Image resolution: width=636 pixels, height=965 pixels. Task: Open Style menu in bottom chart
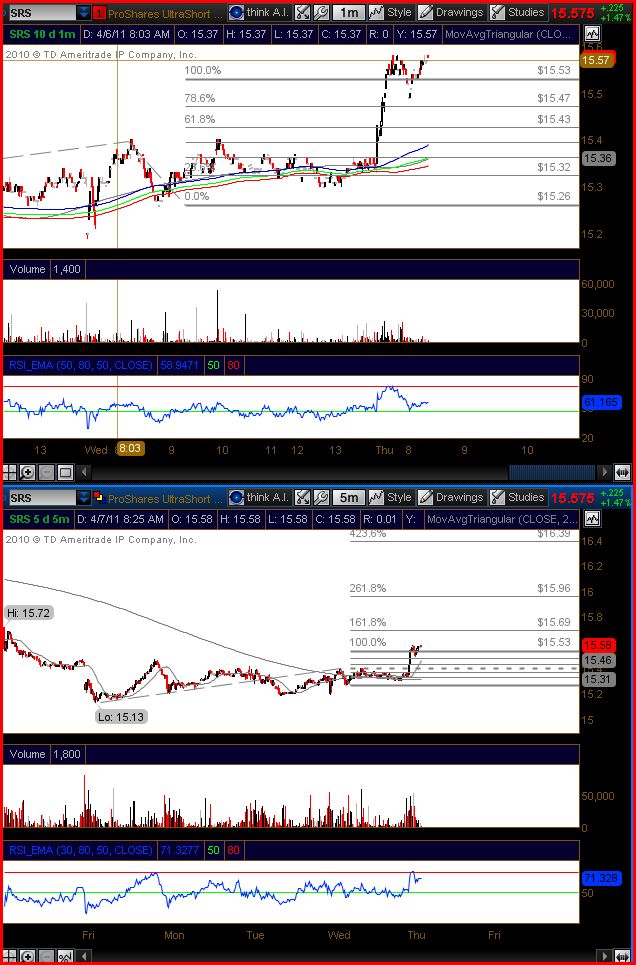(391, 497)
